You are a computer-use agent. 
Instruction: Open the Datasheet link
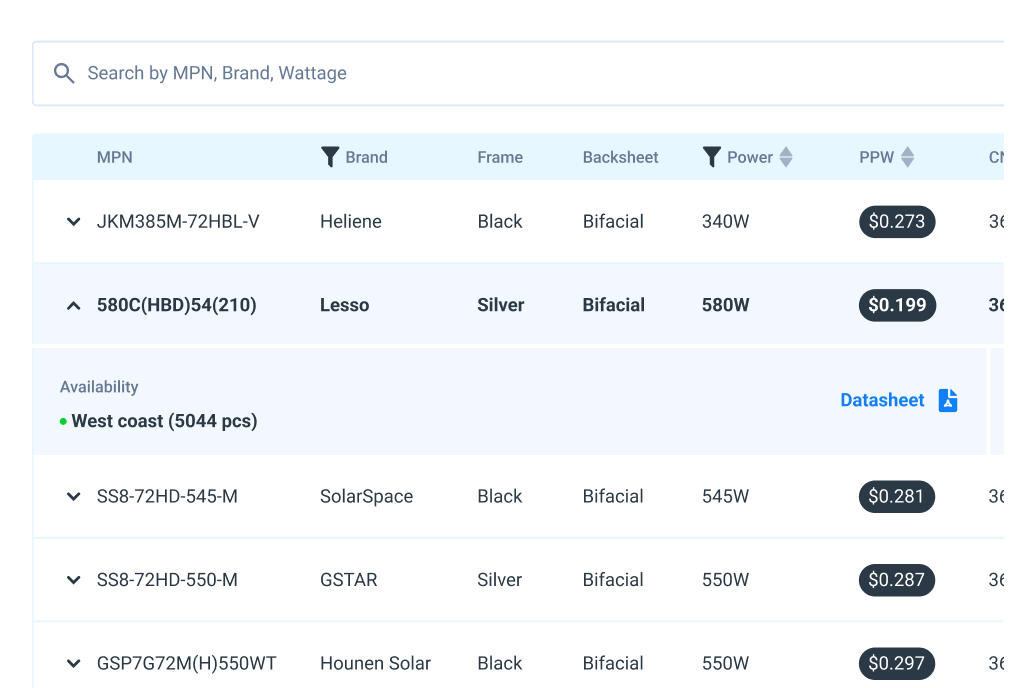882,400
